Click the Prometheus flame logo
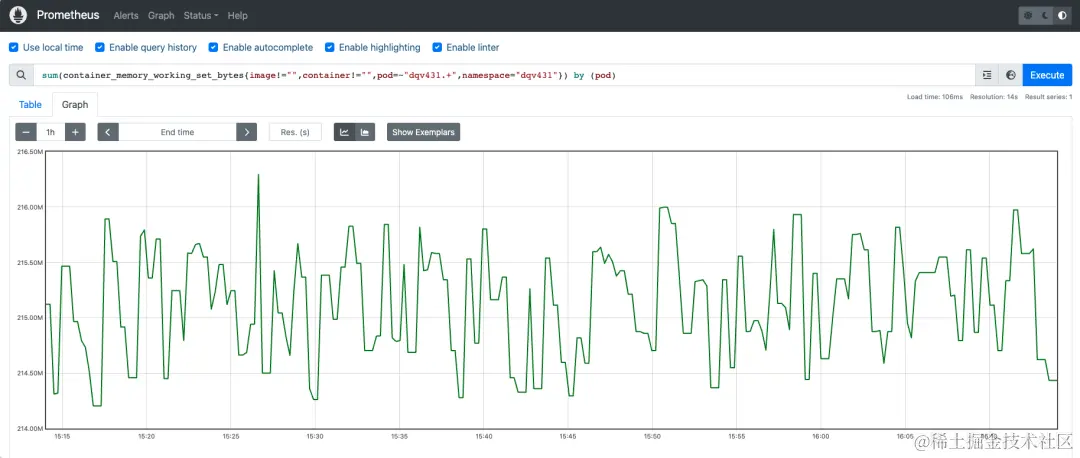Screen dimensions: 1080x458 19,14
